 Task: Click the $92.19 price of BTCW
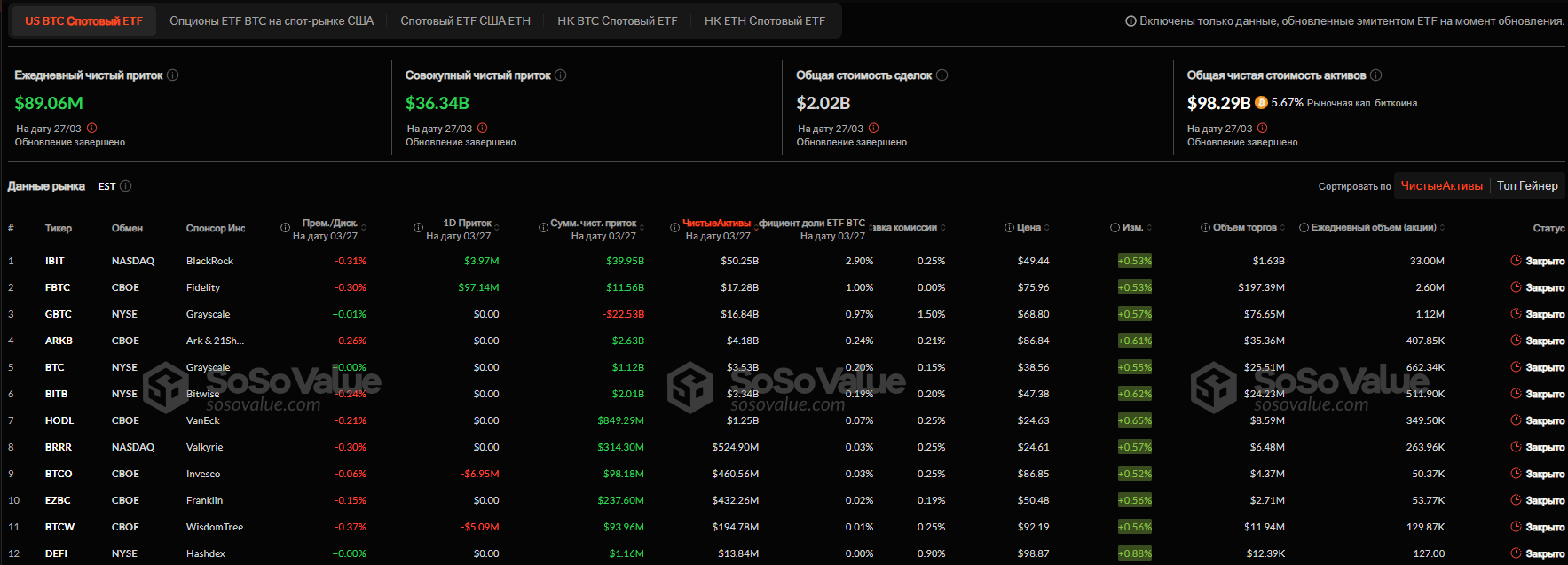point(1034,527)
